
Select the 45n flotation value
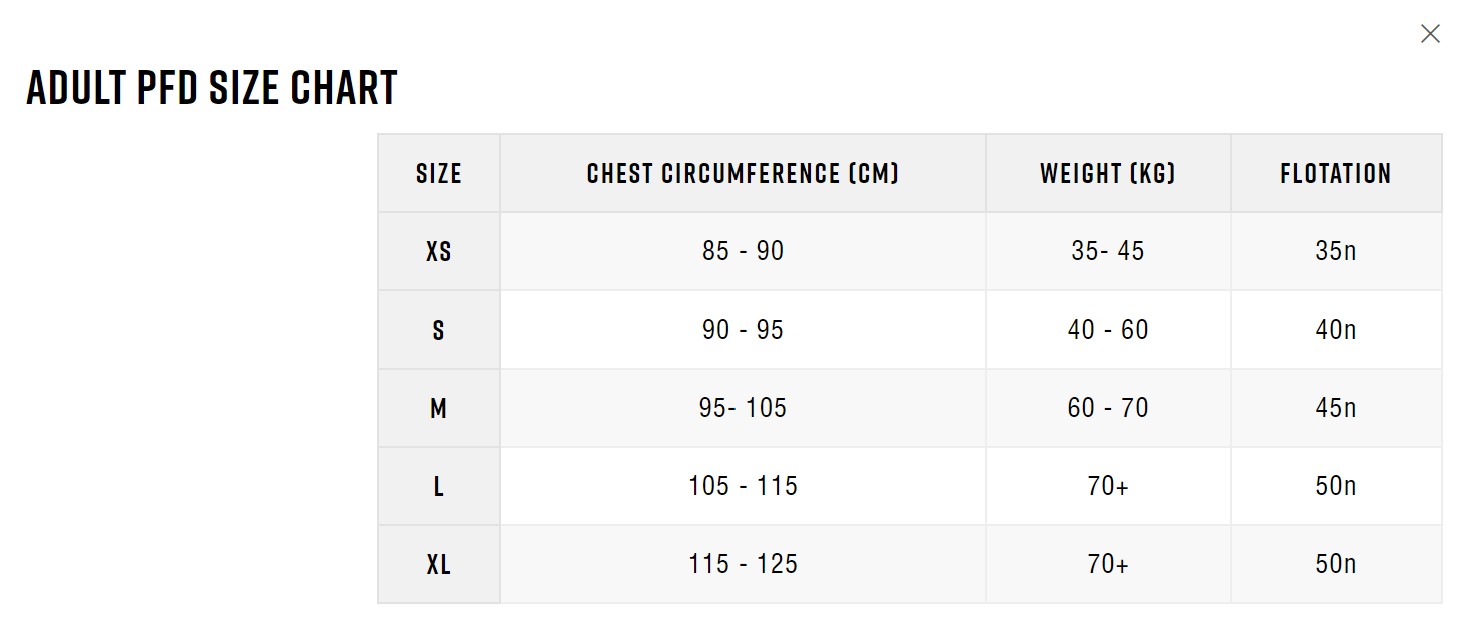click(x=1336, y=408)
